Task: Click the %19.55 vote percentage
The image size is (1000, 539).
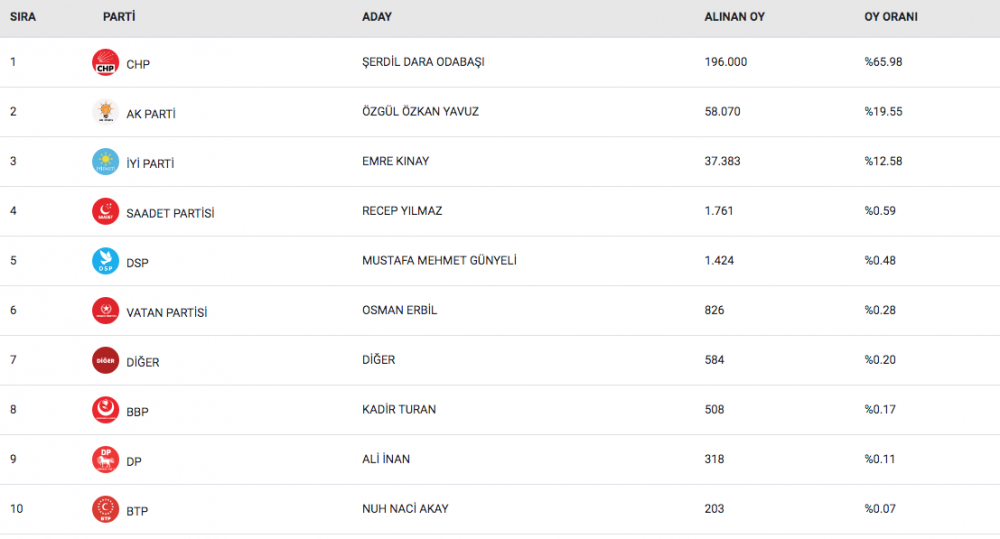Action: click(883, 112)
